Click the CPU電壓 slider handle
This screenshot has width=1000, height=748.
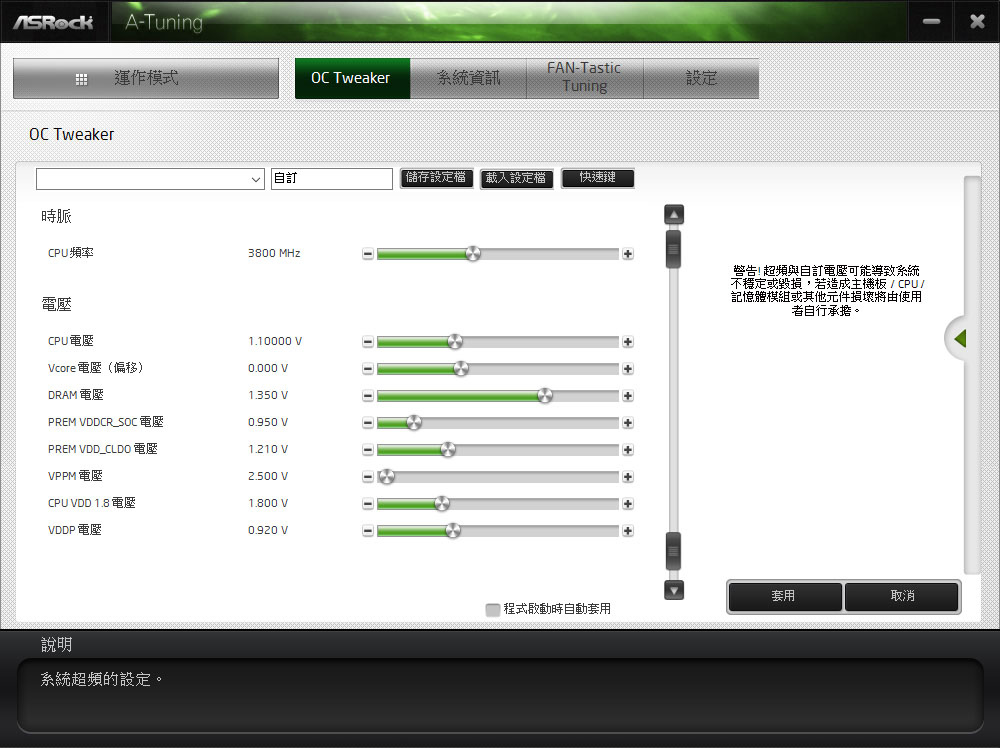tap(455, 342)
